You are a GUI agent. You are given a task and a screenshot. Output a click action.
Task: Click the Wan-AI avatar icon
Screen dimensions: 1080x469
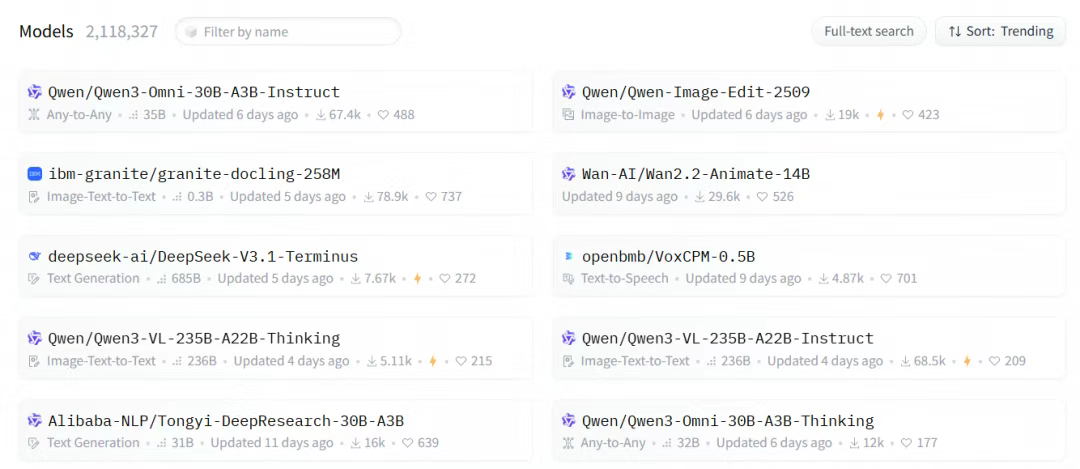pos(569,174)
